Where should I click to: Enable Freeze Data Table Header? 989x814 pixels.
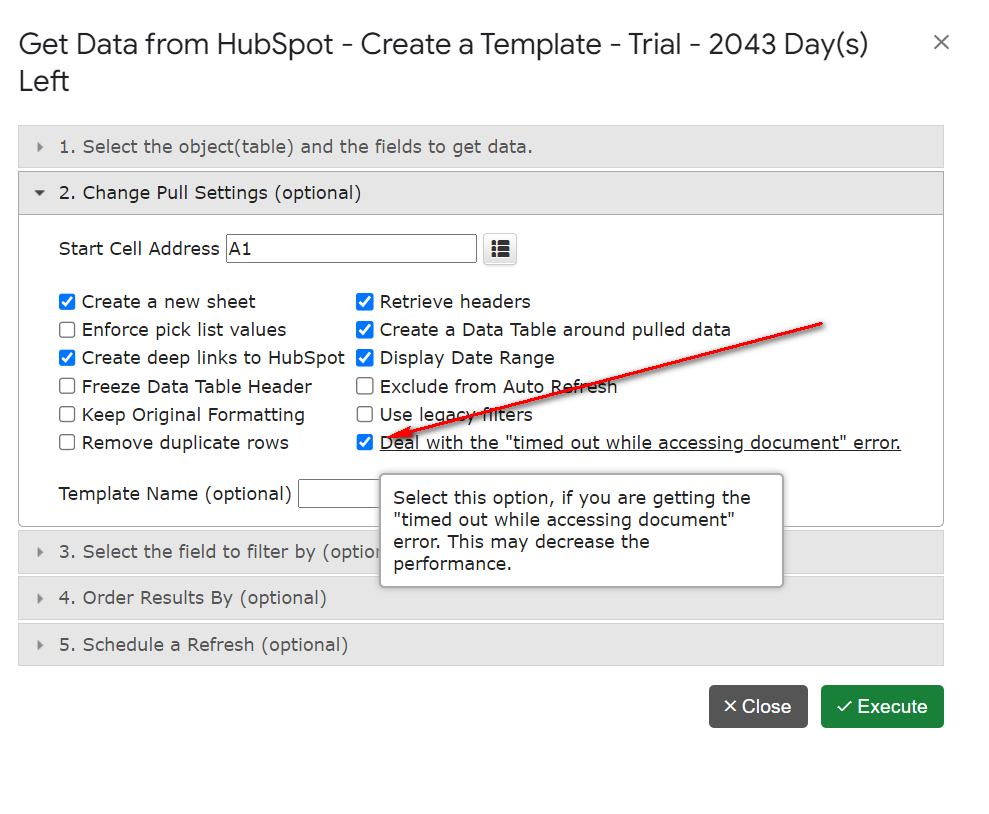67,386
